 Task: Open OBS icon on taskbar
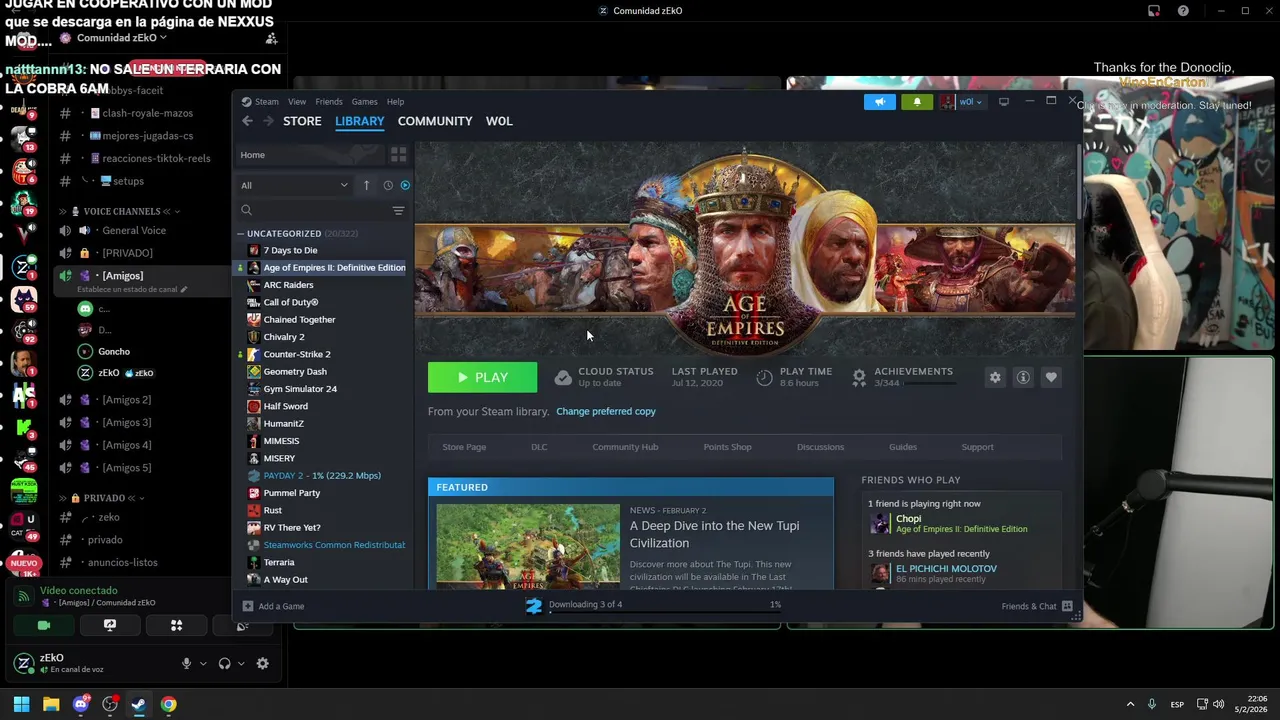tap(110, 704)
